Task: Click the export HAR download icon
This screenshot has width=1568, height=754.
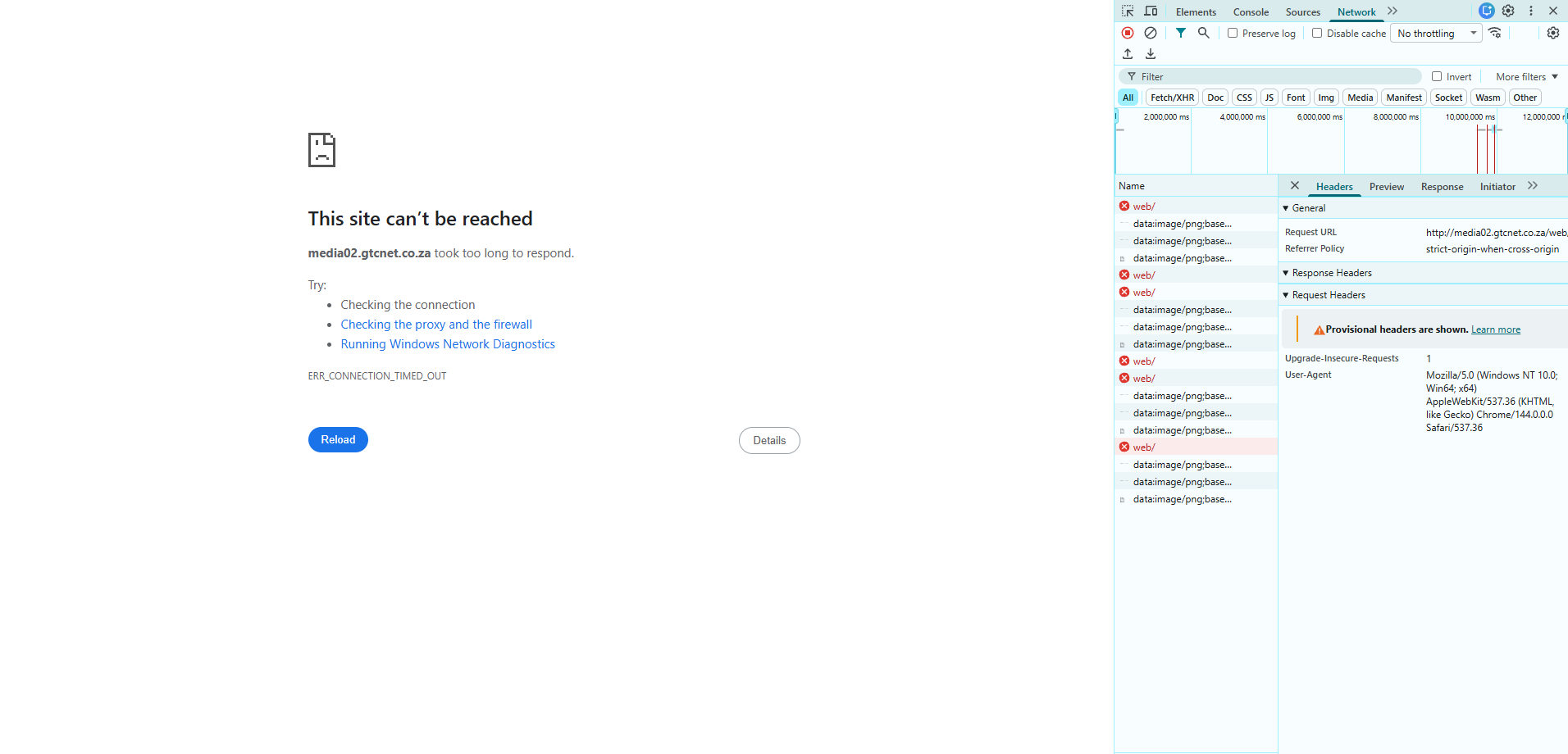Action: pyautogui.click(x=1151, y=54)
